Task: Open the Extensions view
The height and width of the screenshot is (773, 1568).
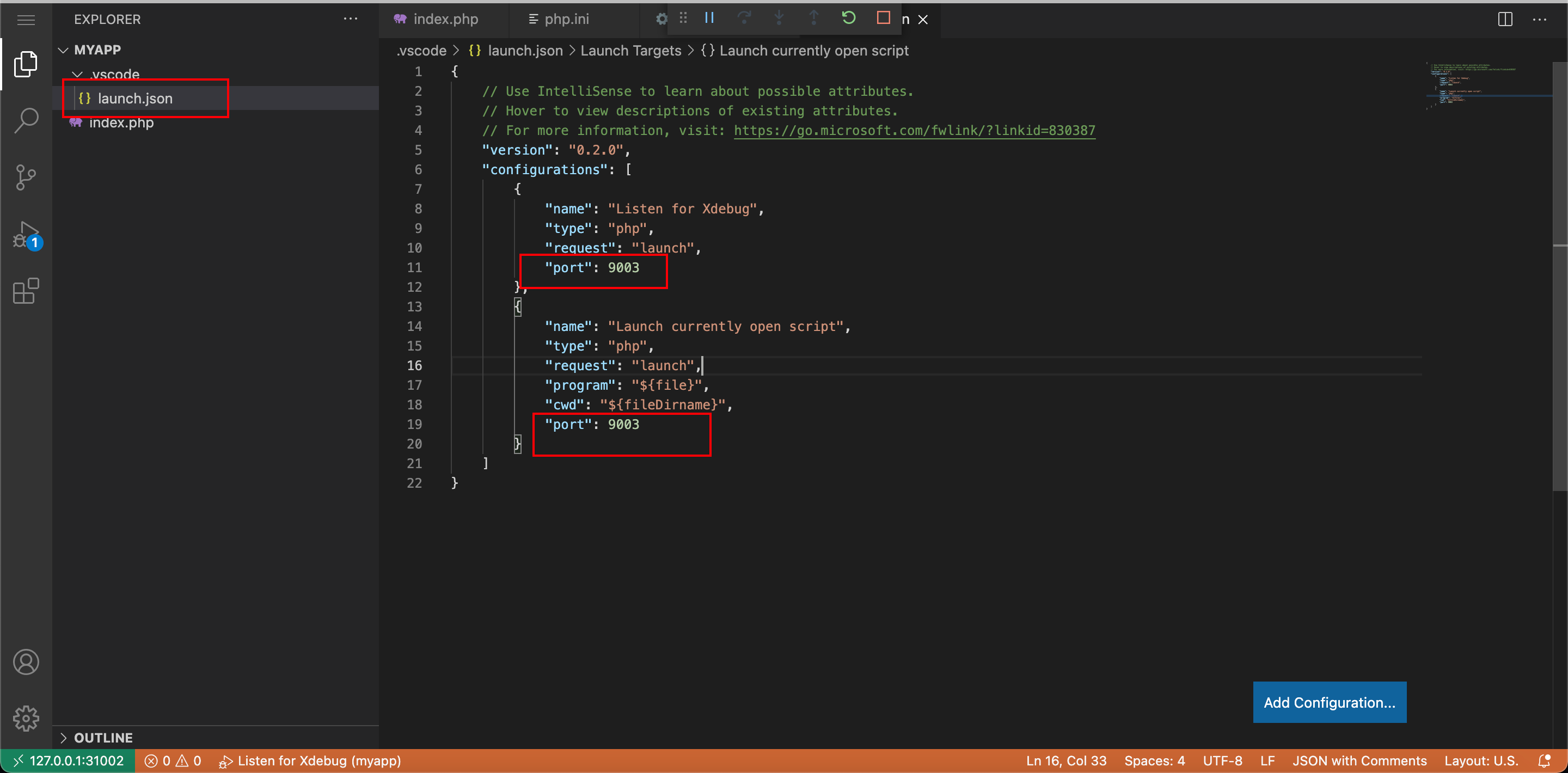Action: coord(26,292)
